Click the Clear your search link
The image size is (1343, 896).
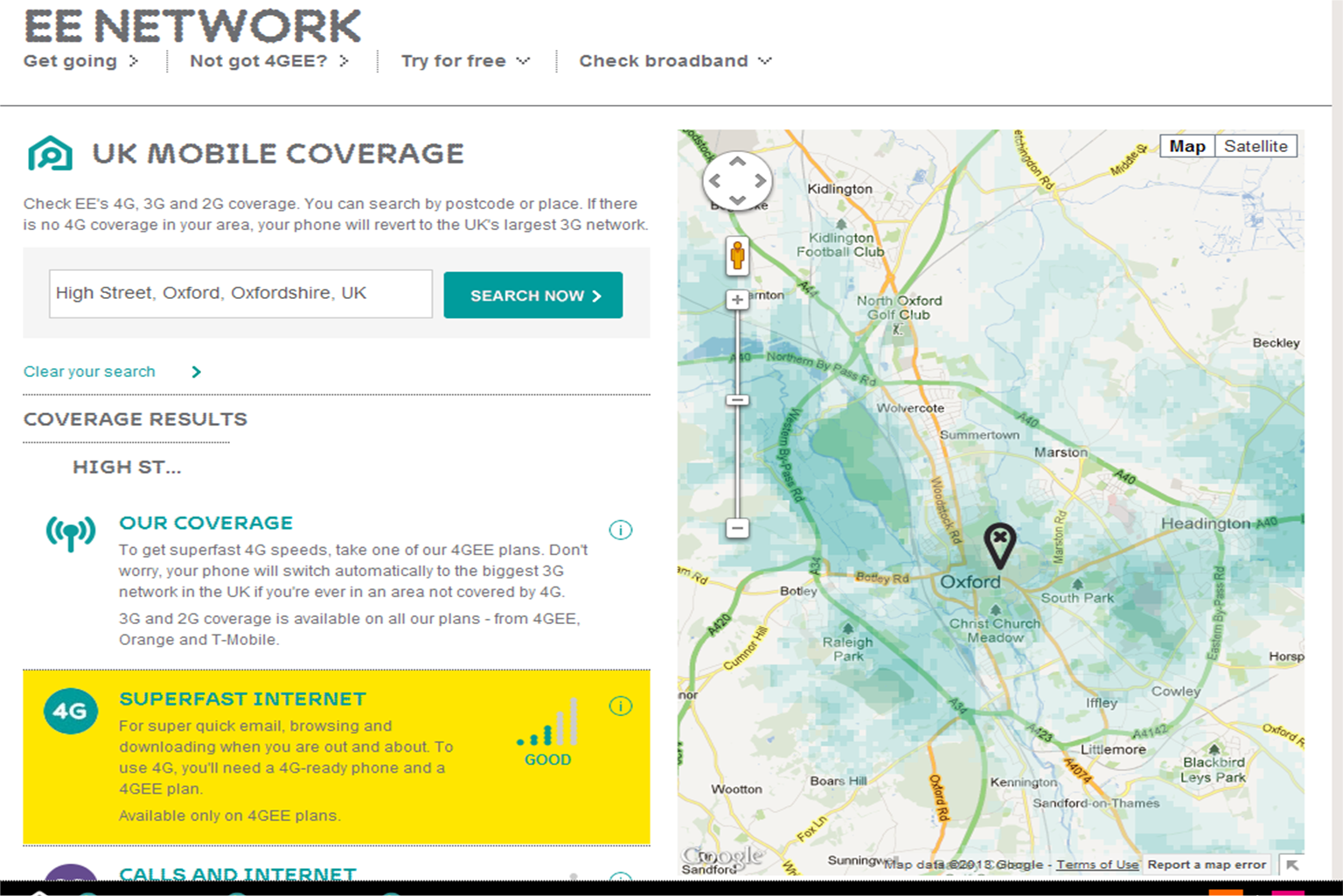coord(89,372)
